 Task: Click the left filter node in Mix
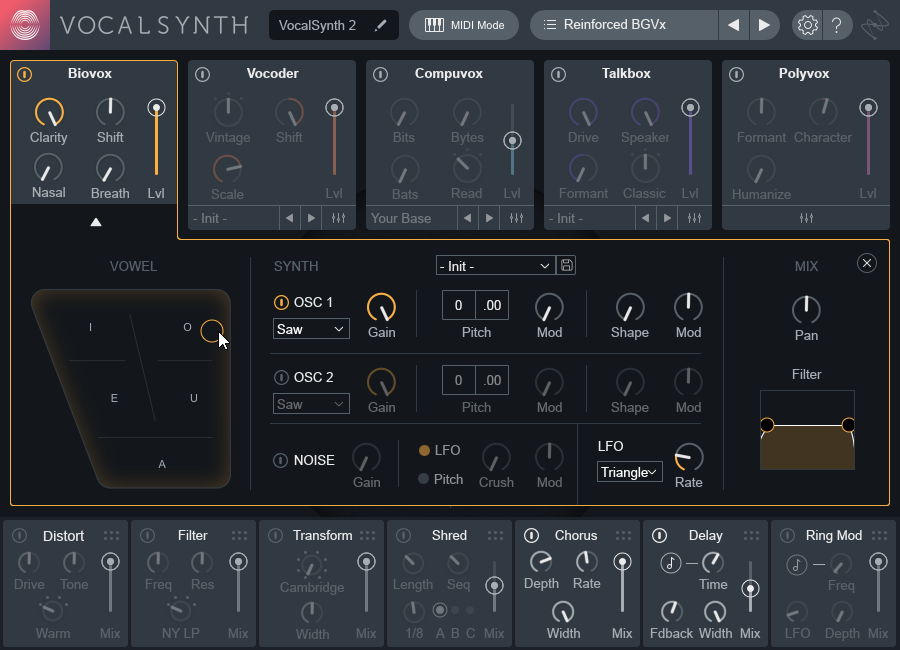pos(767,425)
